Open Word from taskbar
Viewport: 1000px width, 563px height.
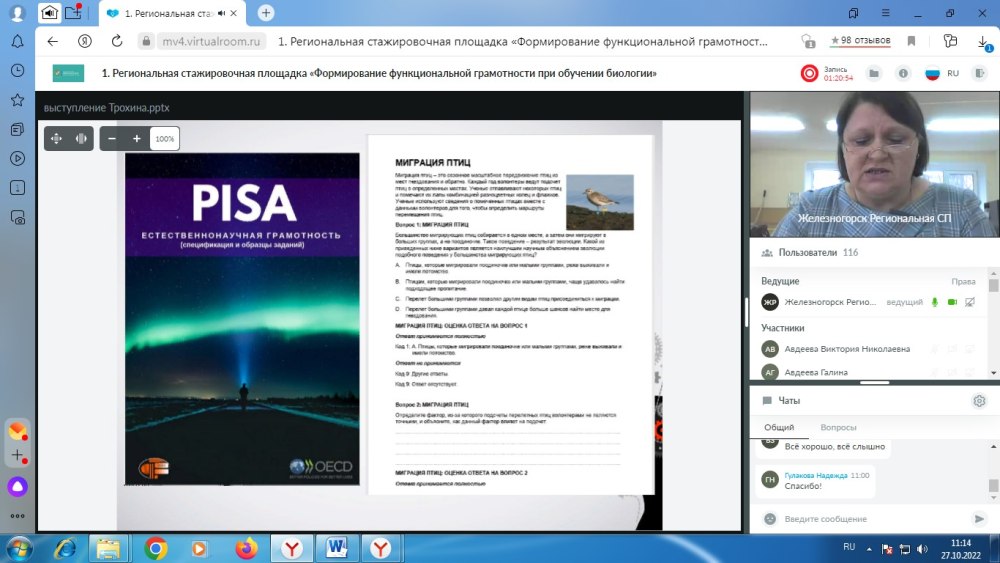coord(336,548)
